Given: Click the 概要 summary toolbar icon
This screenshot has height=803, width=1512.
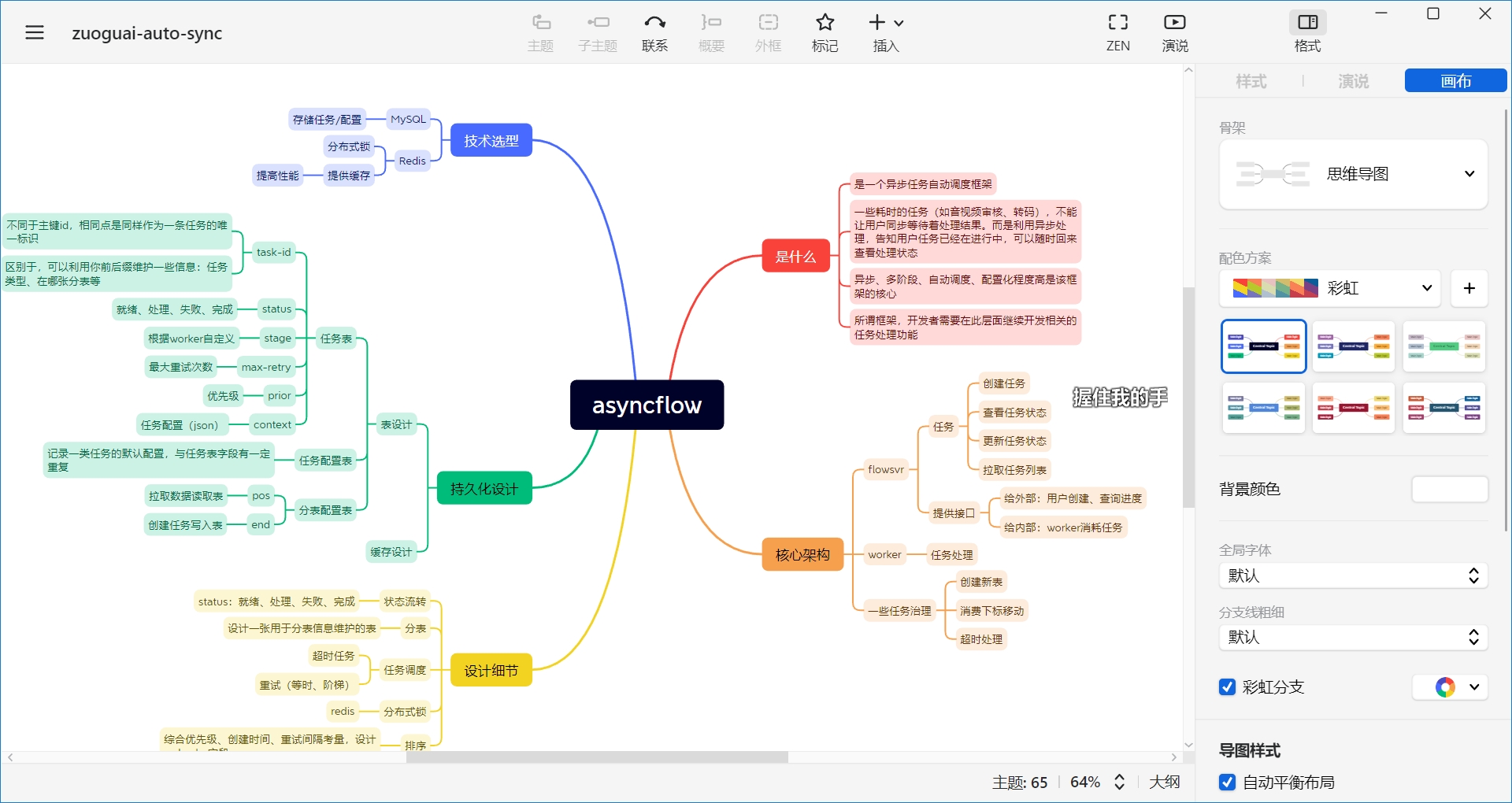Looking at the screenshot, I should (x=711, y=32).
